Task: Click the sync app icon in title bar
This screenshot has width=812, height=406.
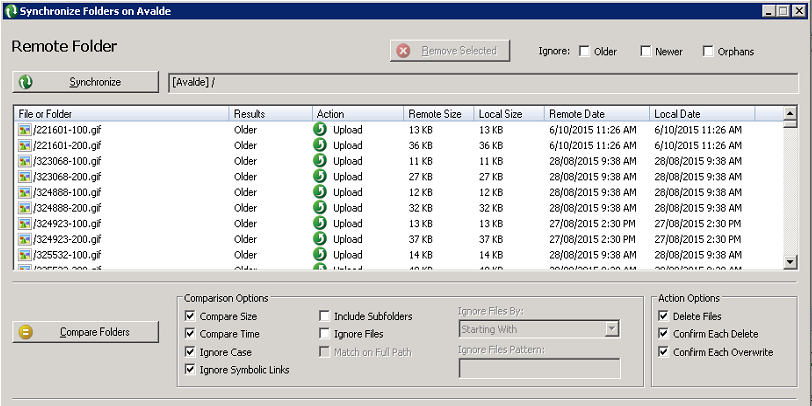Action: 11,11
